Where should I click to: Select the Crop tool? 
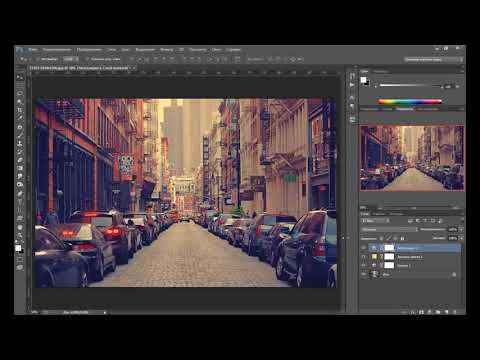[x=20, y=110]
